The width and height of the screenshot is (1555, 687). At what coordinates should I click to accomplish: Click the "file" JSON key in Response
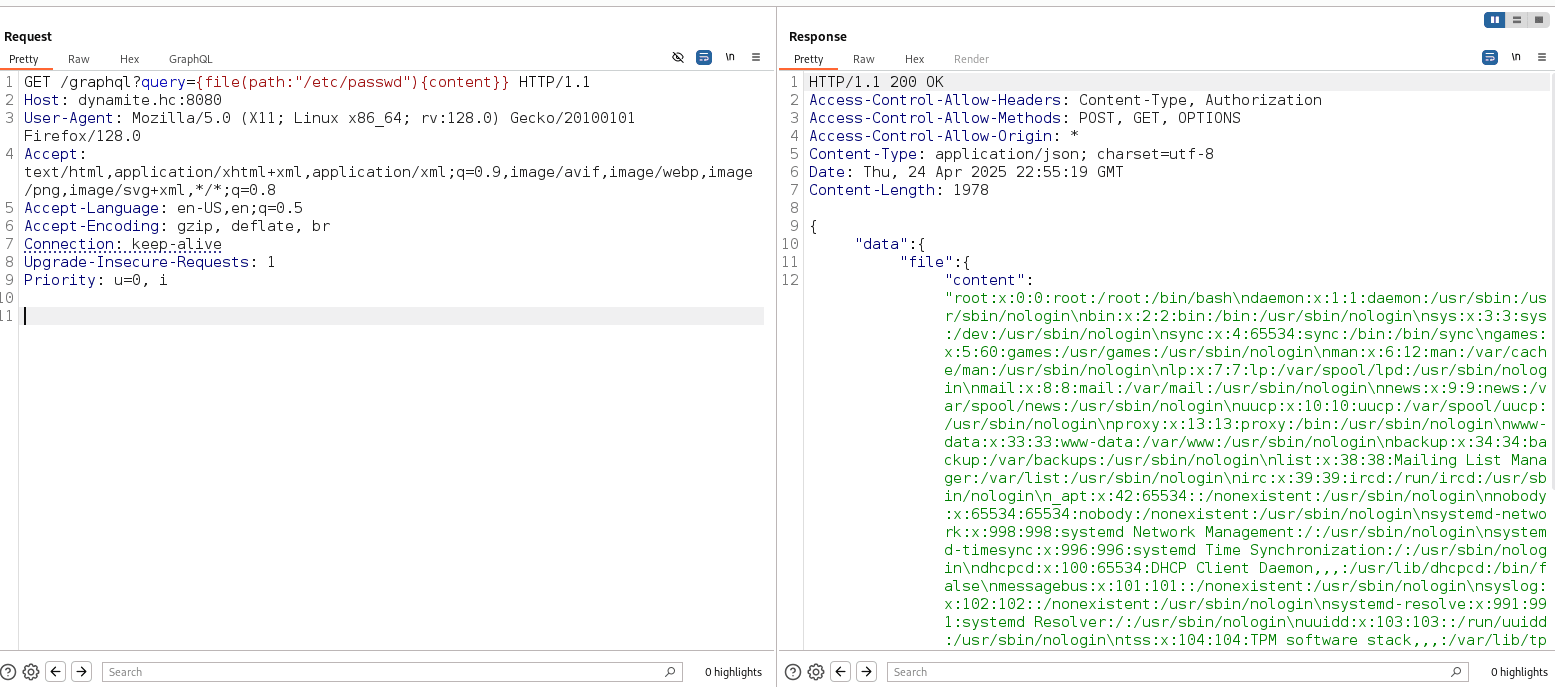point(926,262)
